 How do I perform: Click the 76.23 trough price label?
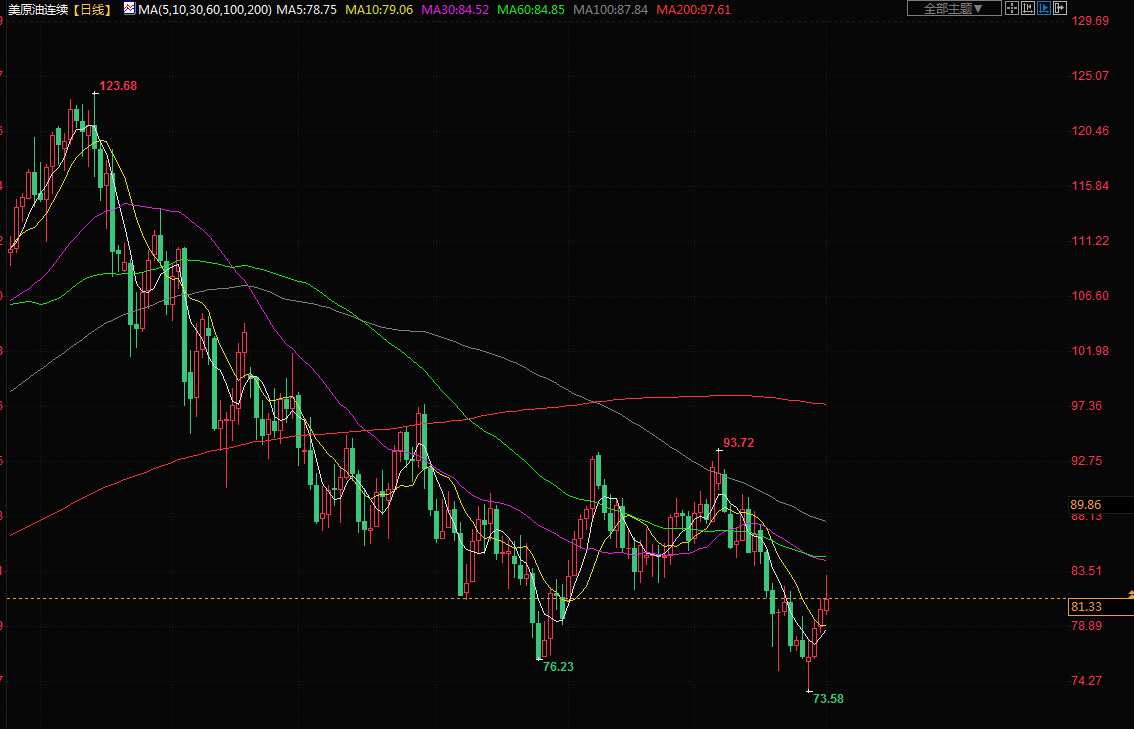coord(558,666)
